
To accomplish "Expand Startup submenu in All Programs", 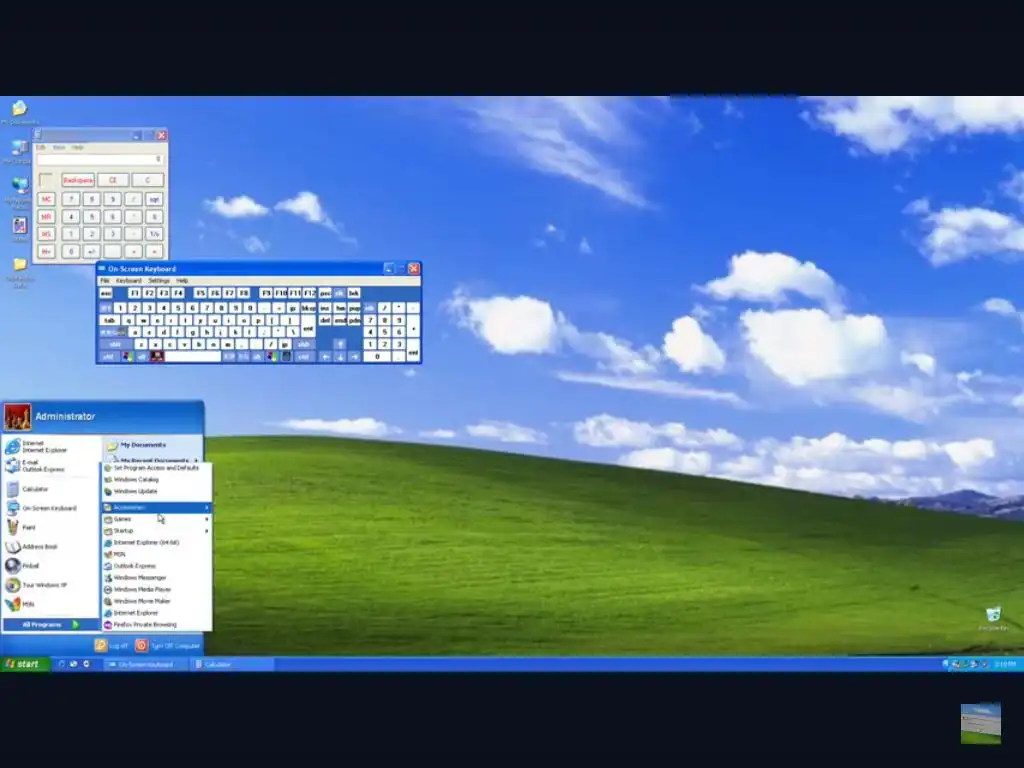I will [x=157, y=531].
